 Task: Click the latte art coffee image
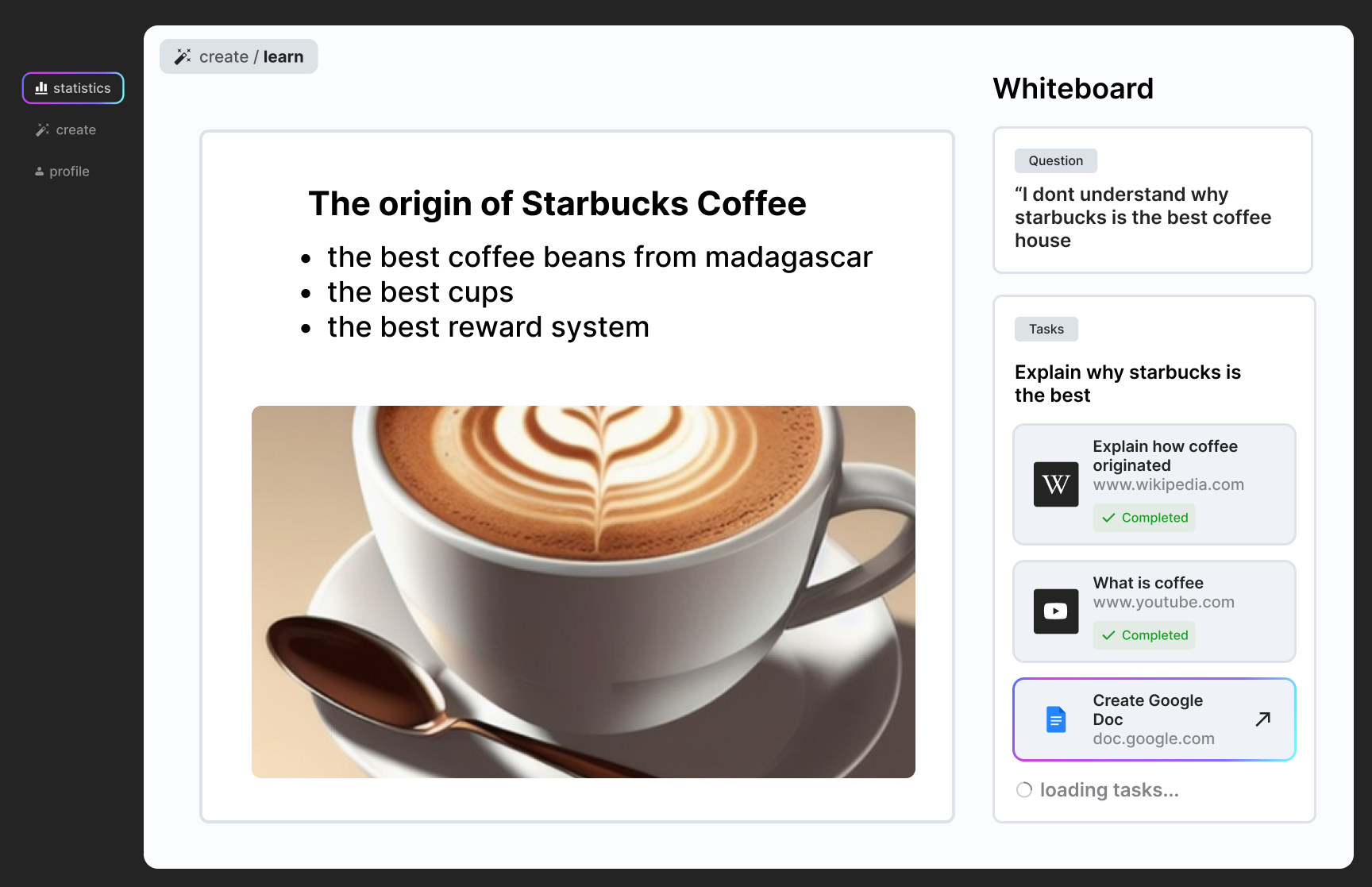click(x=584, y=592)
